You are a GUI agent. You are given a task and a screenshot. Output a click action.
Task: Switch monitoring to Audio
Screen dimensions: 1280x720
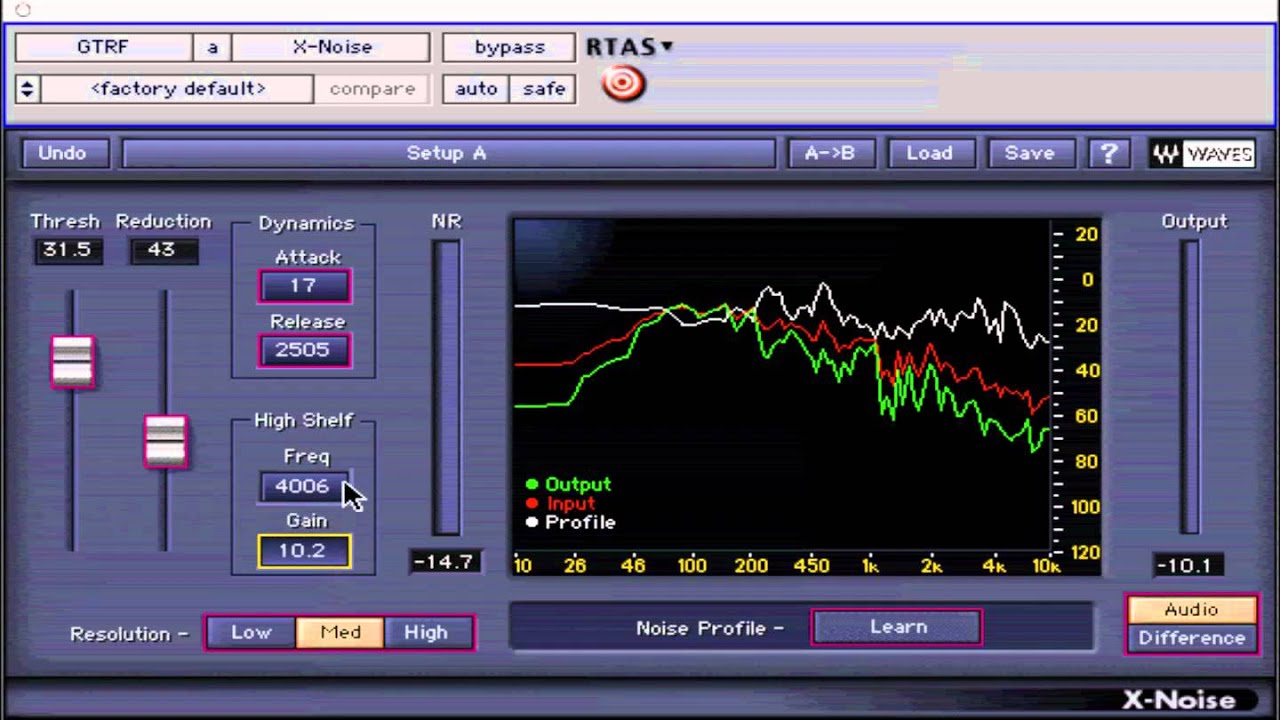pyautogui.click(x=1191, y=610)
